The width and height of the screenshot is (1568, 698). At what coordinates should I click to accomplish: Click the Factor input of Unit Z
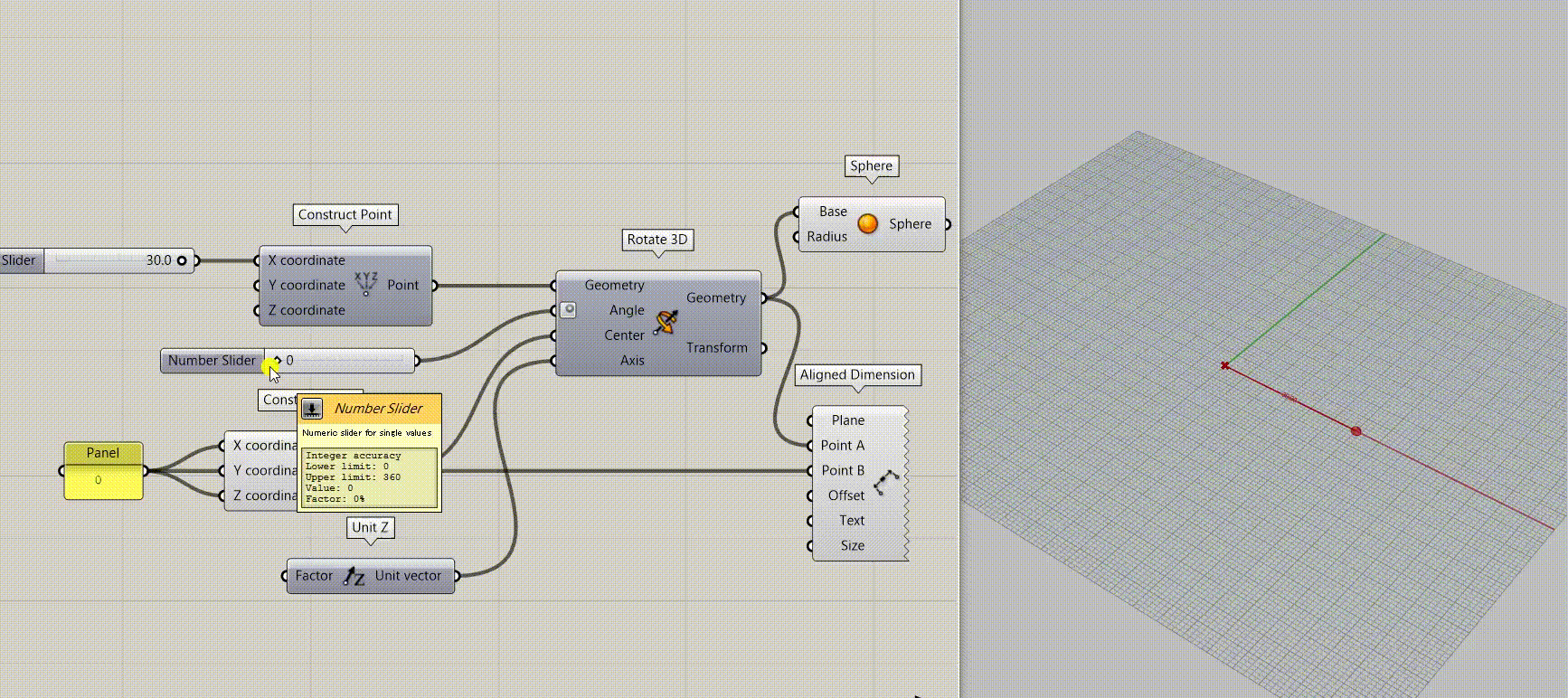tap(314, 576)
